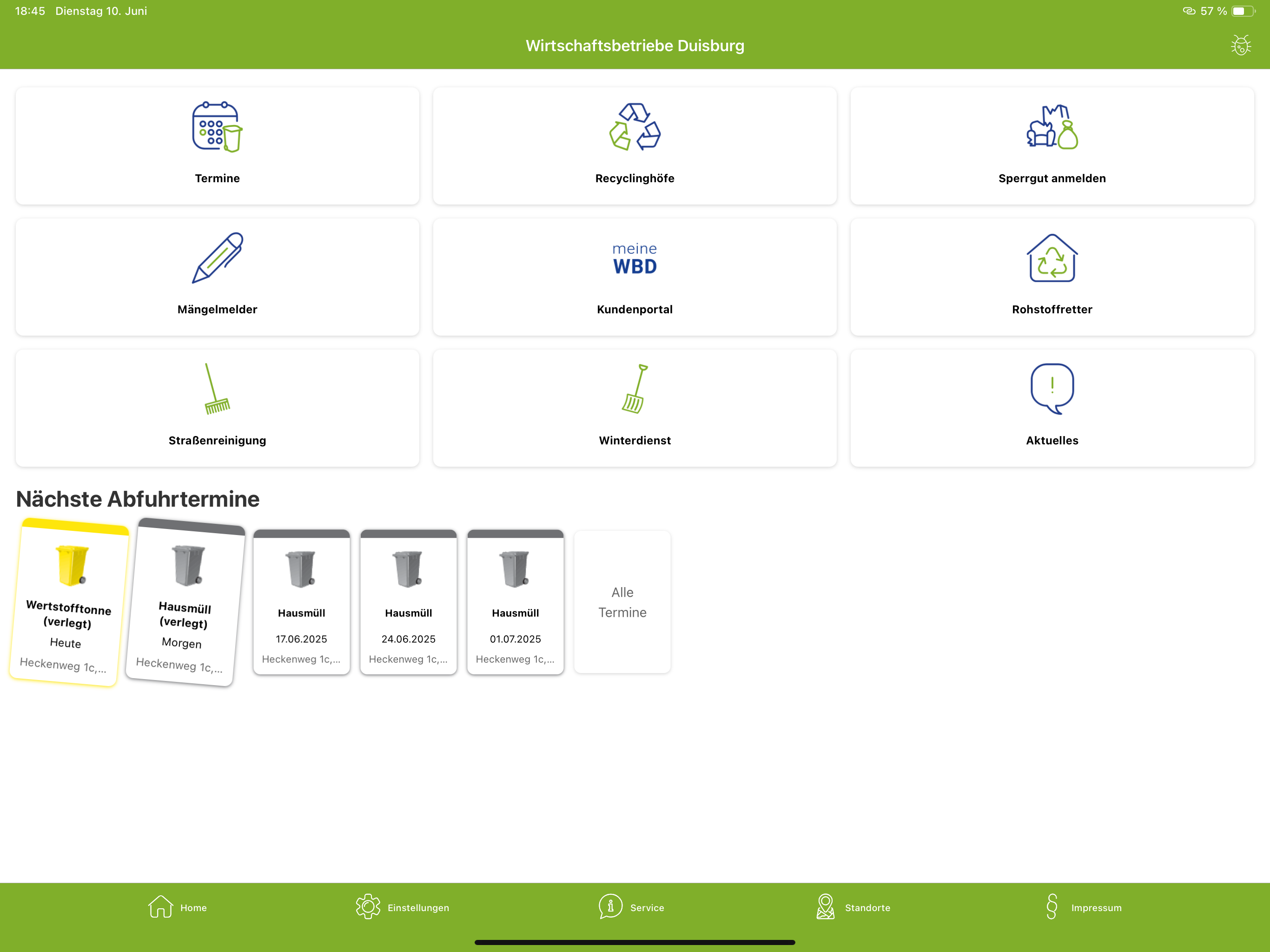Click the yellow Wertstofftonne bin image
The width and height of the screenshot is (1270, 952).
(x=73, y=565)
